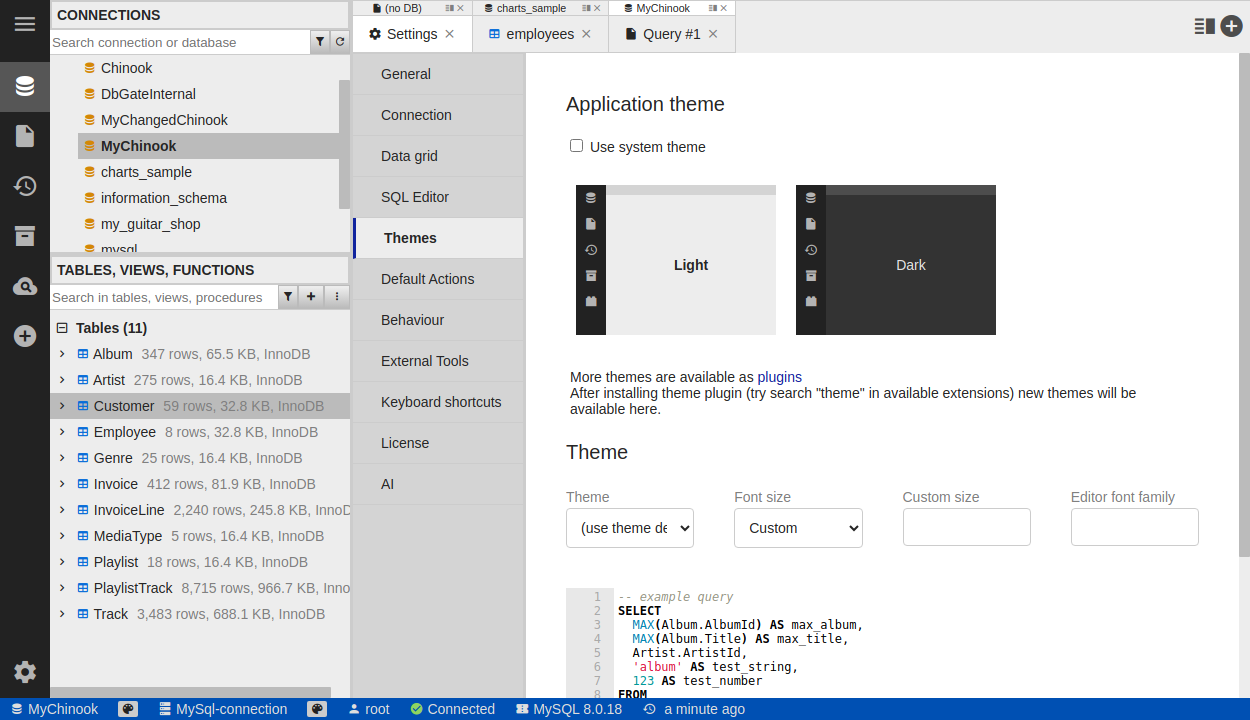Click the Custom size input field

coord(966,527)
